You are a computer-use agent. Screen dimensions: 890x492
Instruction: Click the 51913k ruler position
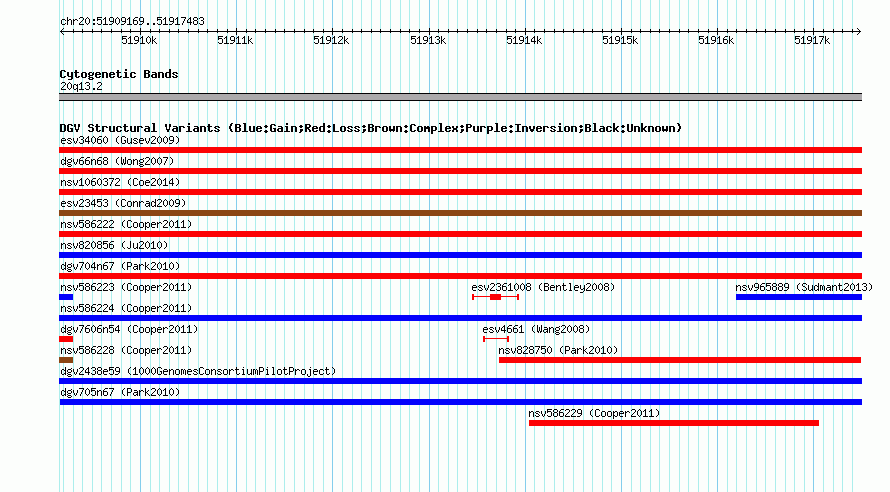pos(428,40)
